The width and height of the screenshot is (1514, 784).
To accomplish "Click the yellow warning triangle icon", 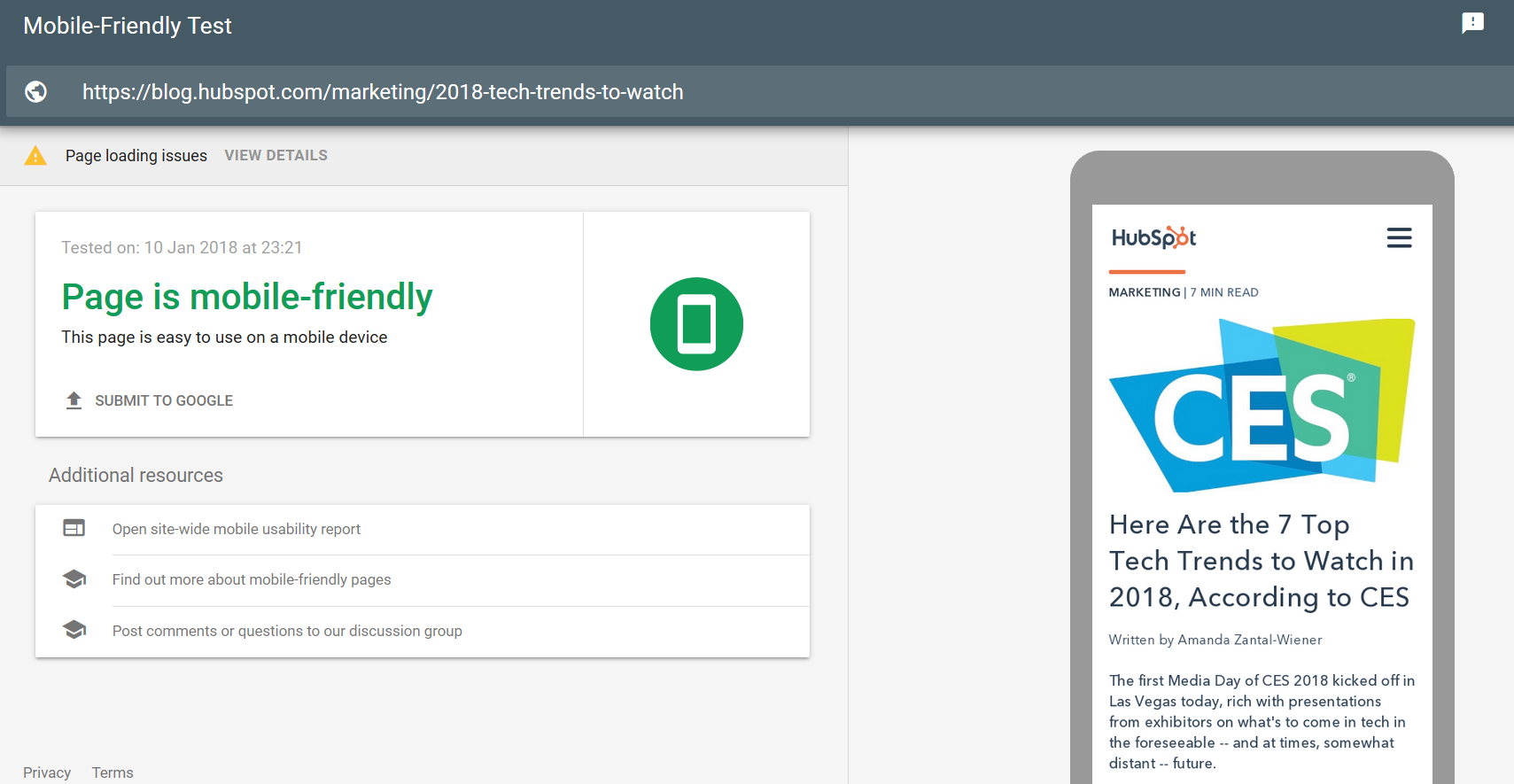I will tap(35, 156).
